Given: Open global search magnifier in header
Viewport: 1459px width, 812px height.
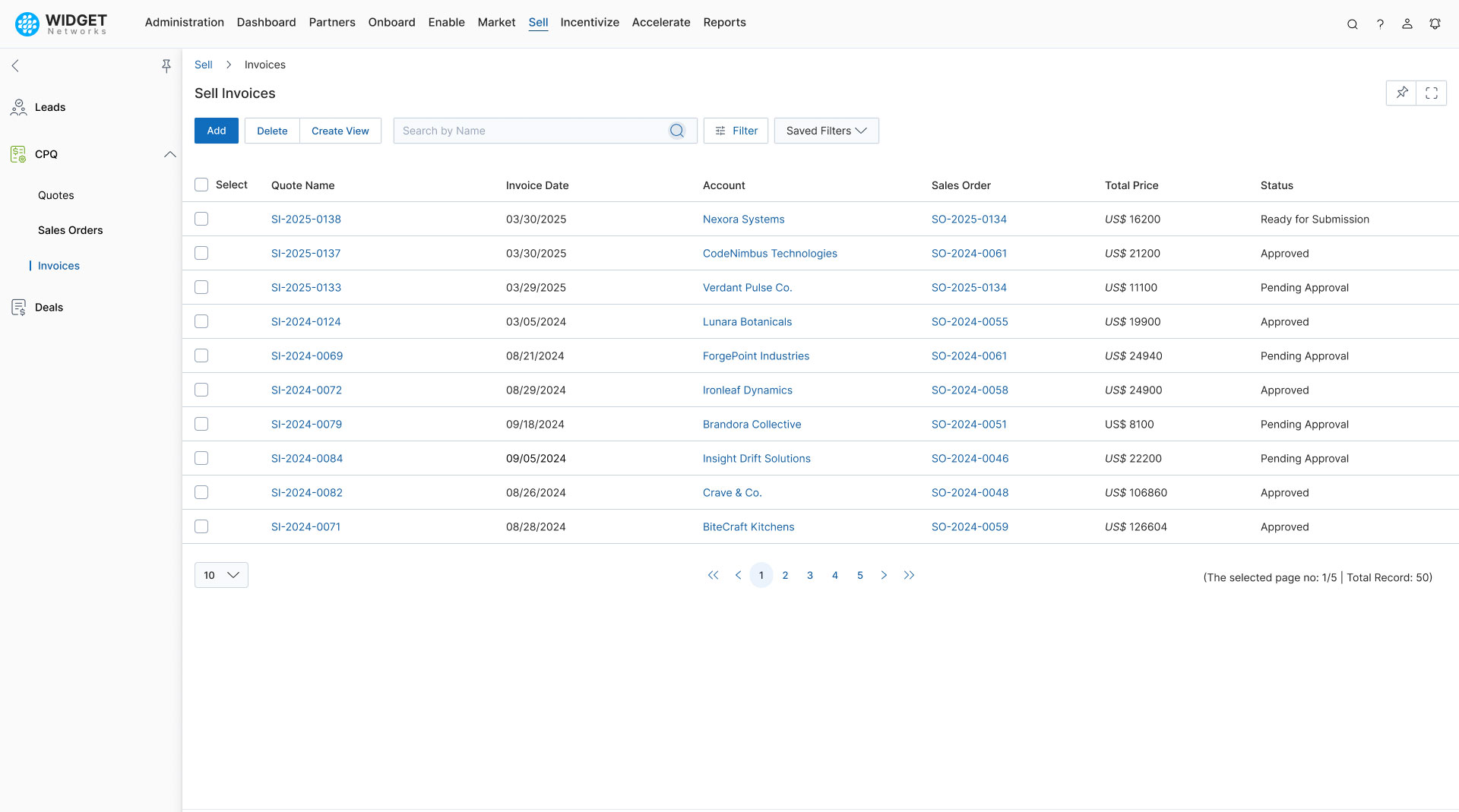Looking at the screenshot, I should tap(1353, 24).
